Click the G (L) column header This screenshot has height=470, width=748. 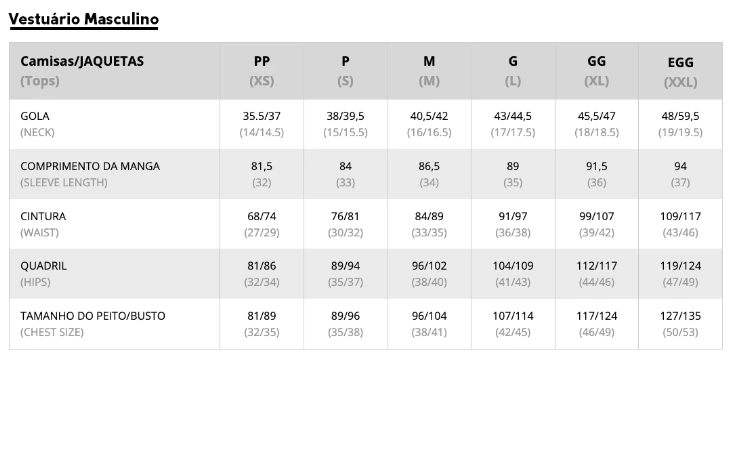click(513, 71)
